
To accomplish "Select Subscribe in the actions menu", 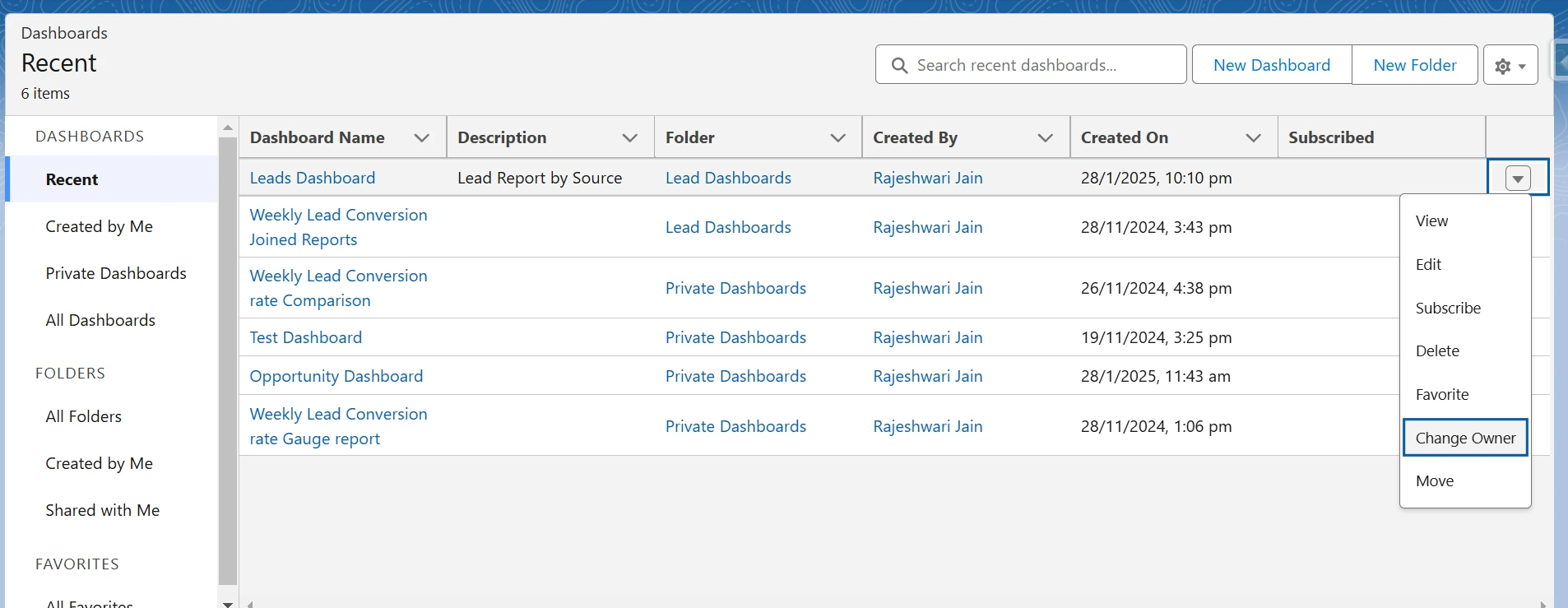I will point(1448,308).
